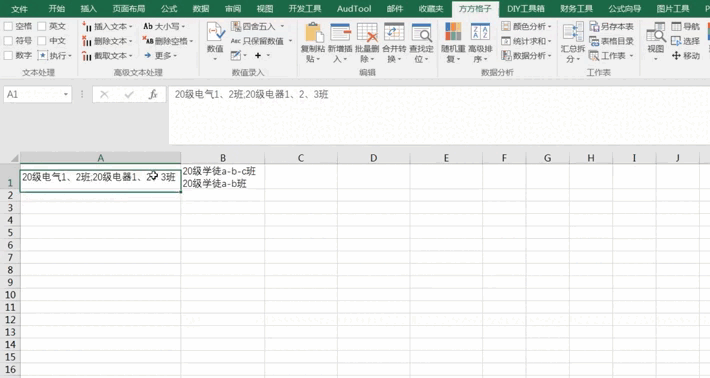Switch to the 数据 tab
This screenshot has height=378, width=710.
[x=201, y=9]
